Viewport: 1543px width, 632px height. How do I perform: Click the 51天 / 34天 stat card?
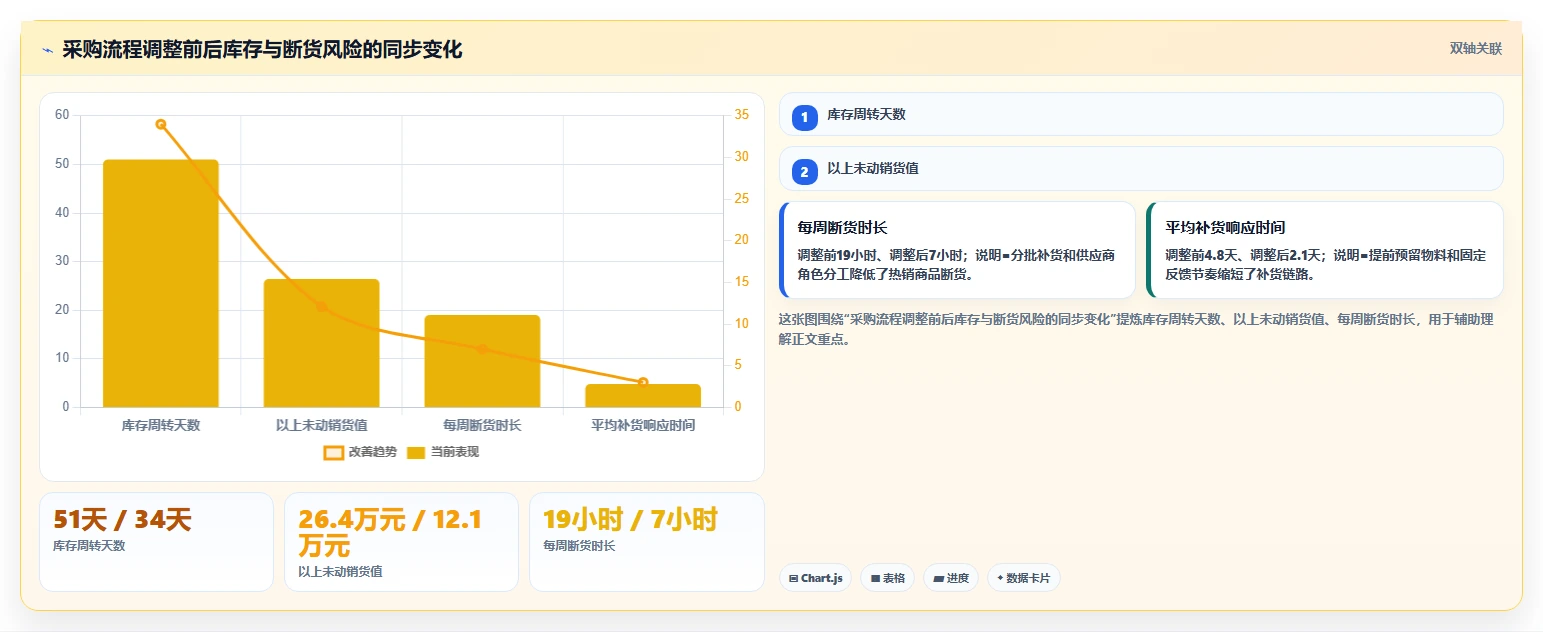156,542
